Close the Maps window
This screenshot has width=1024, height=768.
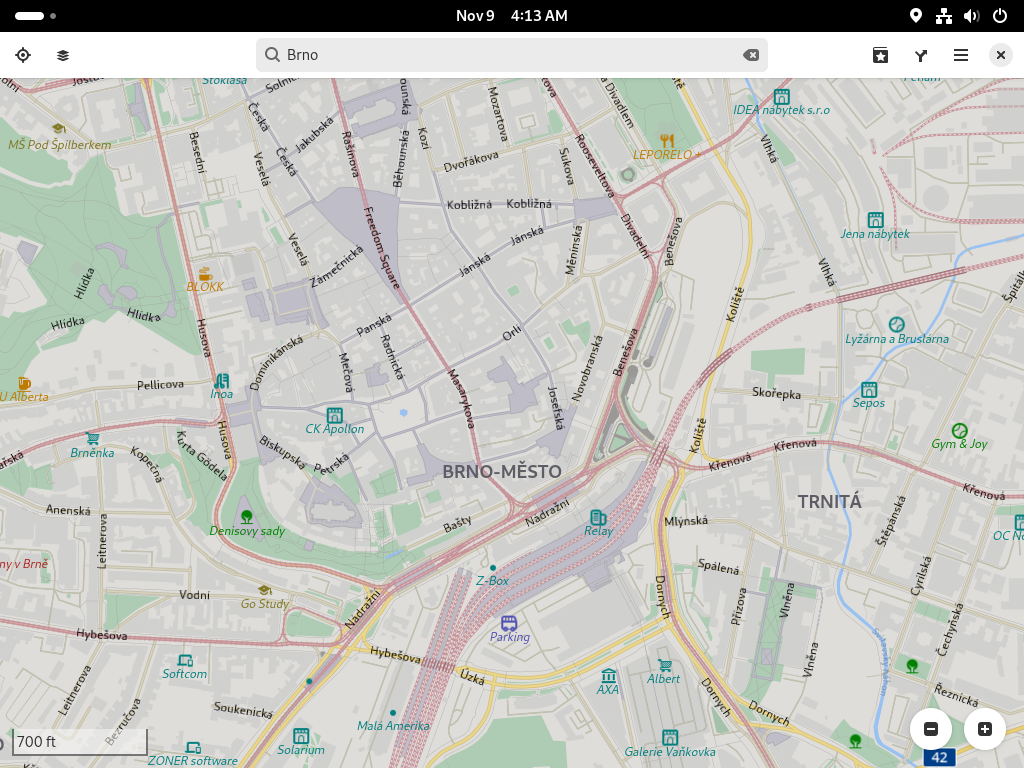[1000, 56]
